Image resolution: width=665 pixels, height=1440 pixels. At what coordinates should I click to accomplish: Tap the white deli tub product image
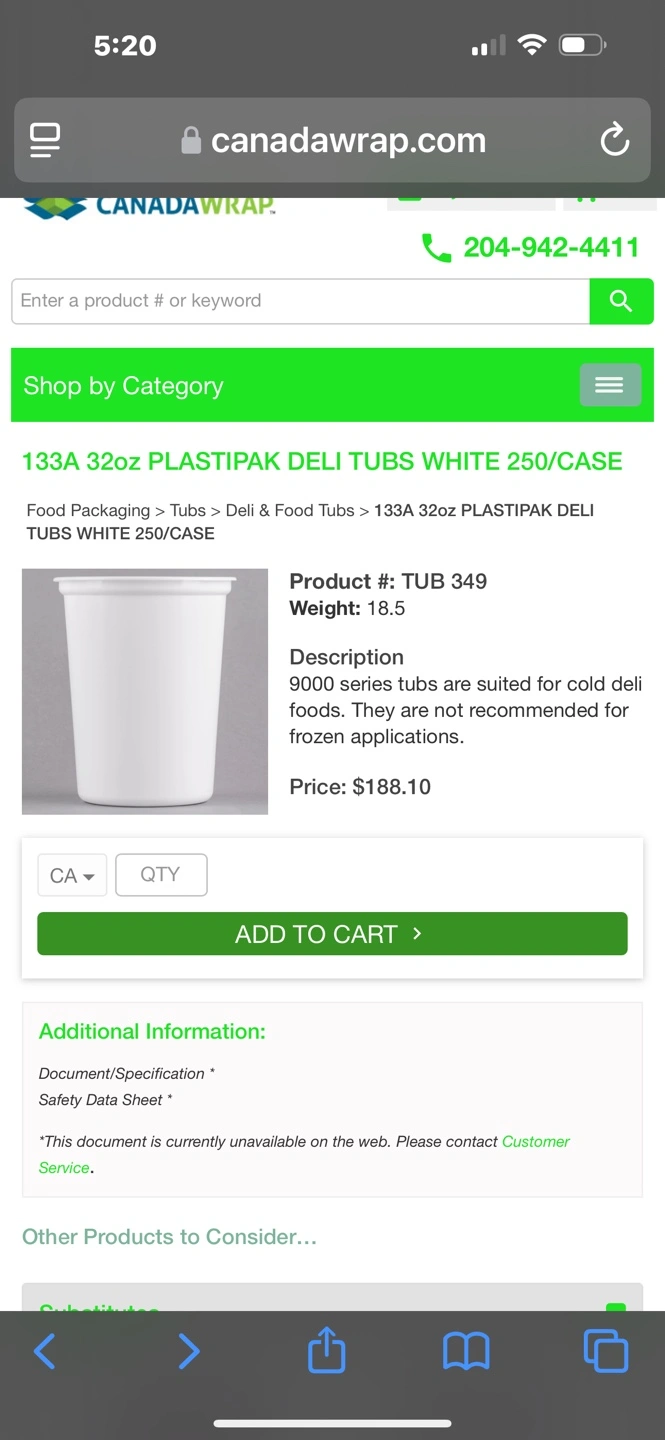coord(145,692)
